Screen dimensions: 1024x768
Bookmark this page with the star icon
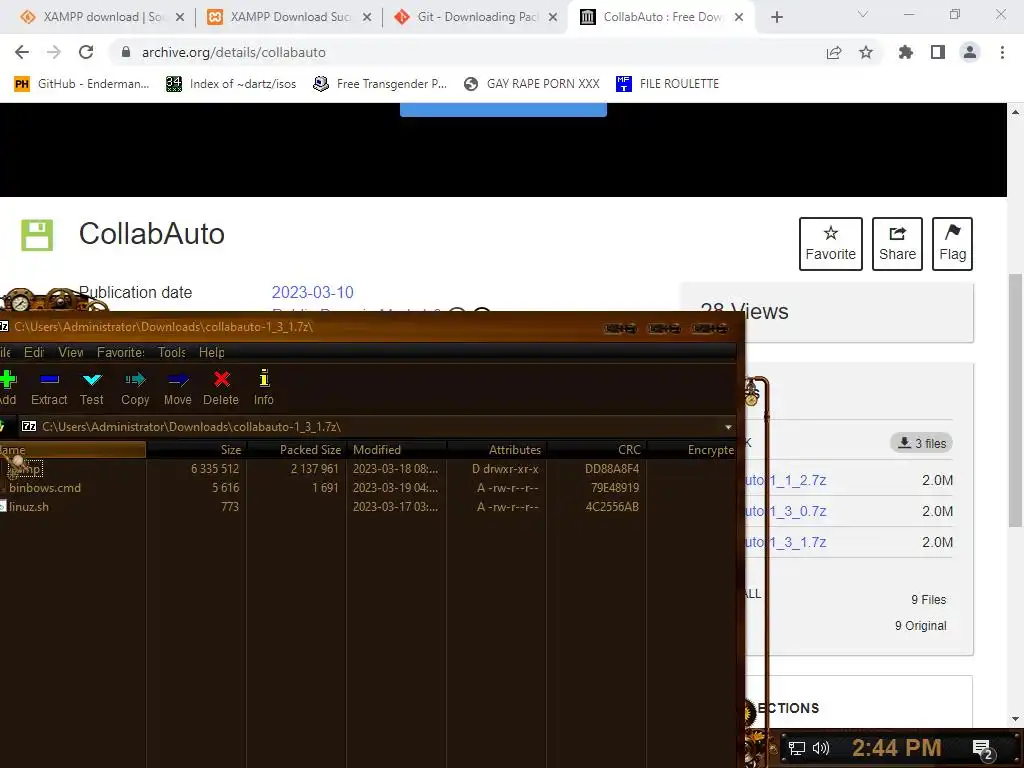[866, 52]
